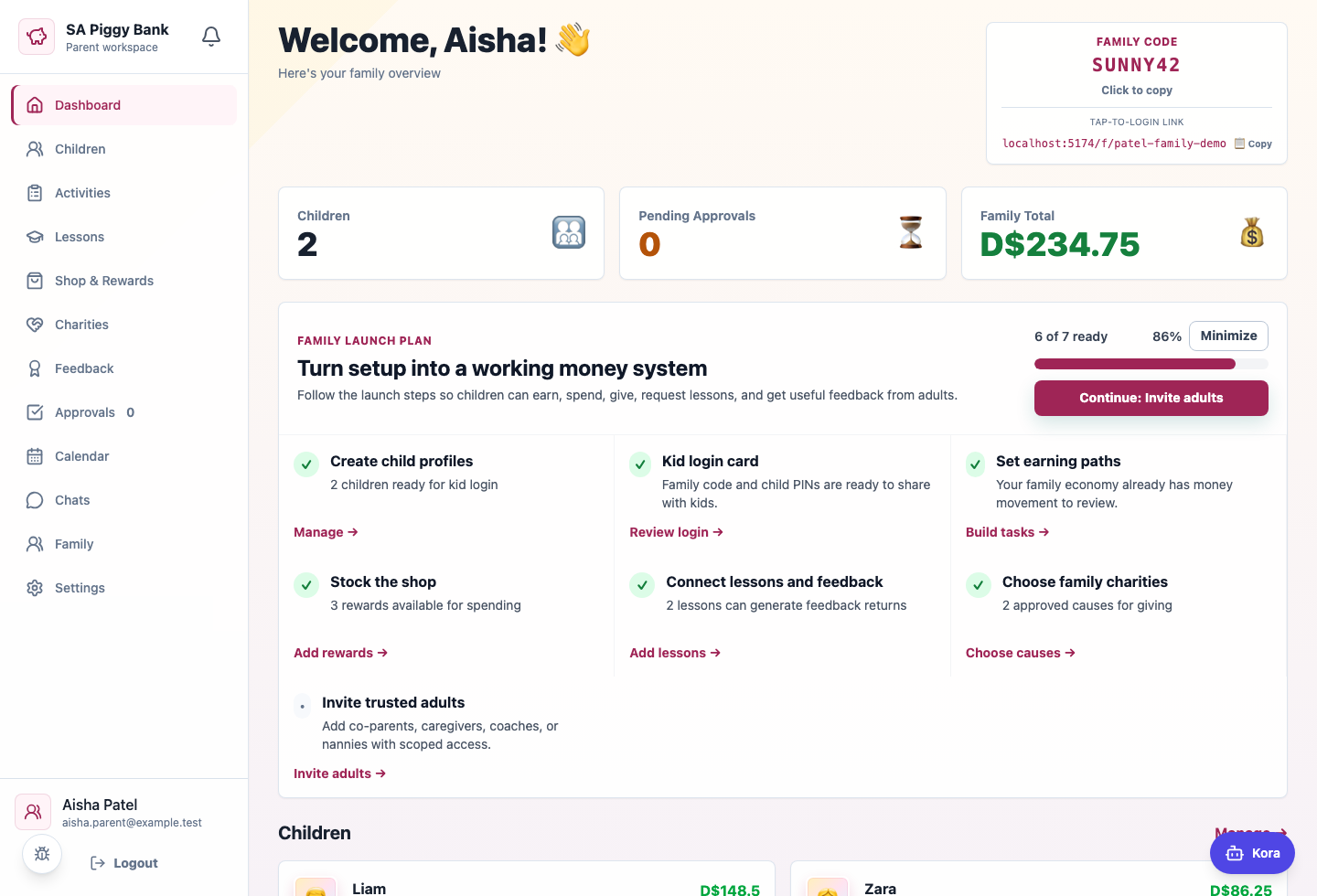Copy the tap-to-login link
The width and height of the screenshot is (1317, 896).
coord(1253,144)
